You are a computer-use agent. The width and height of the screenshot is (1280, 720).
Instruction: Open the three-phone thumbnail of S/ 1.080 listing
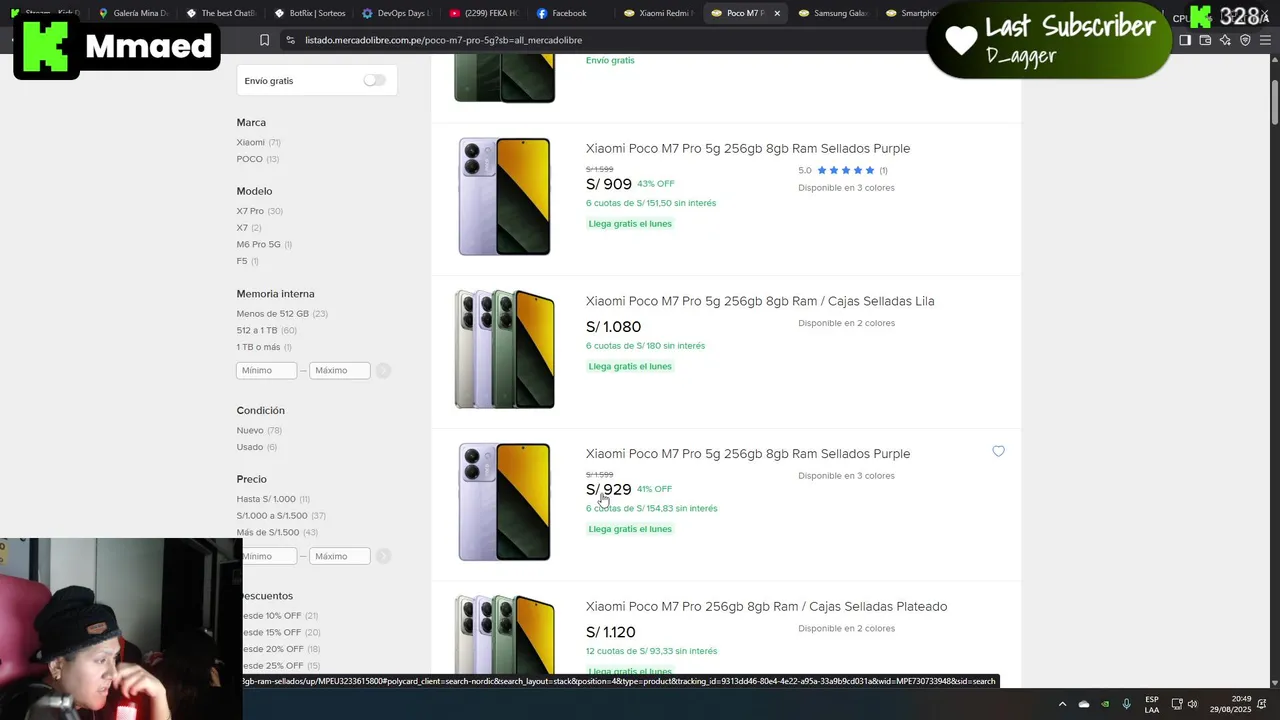504,349
